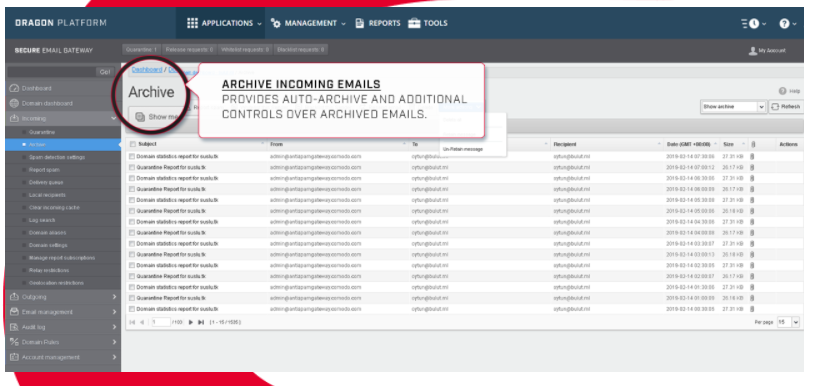Click the Email management icon in sidebar

tap(15, 312)
